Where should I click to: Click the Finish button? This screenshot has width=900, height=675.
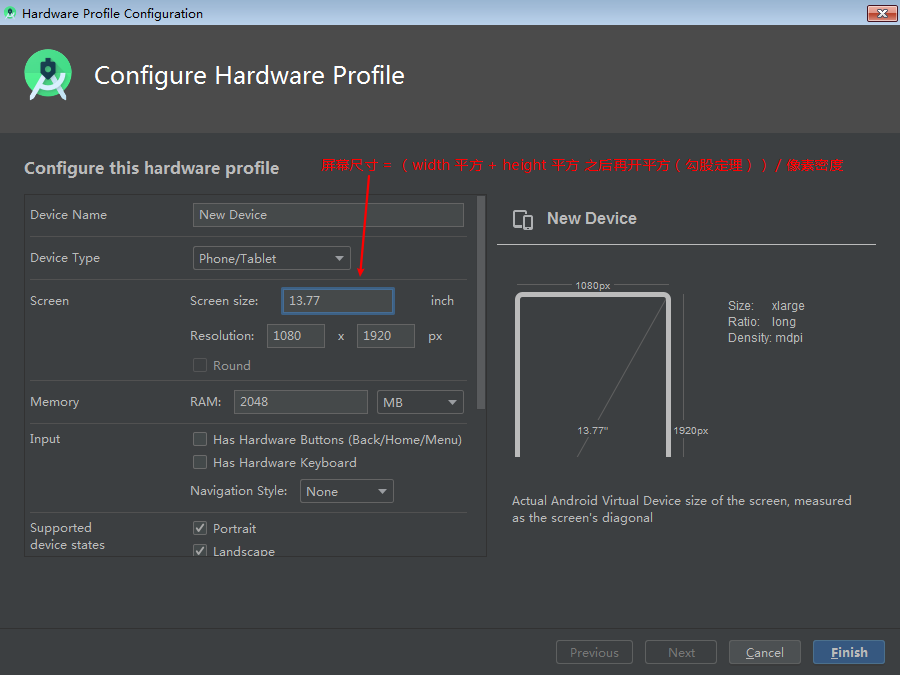tap(848, 652)
